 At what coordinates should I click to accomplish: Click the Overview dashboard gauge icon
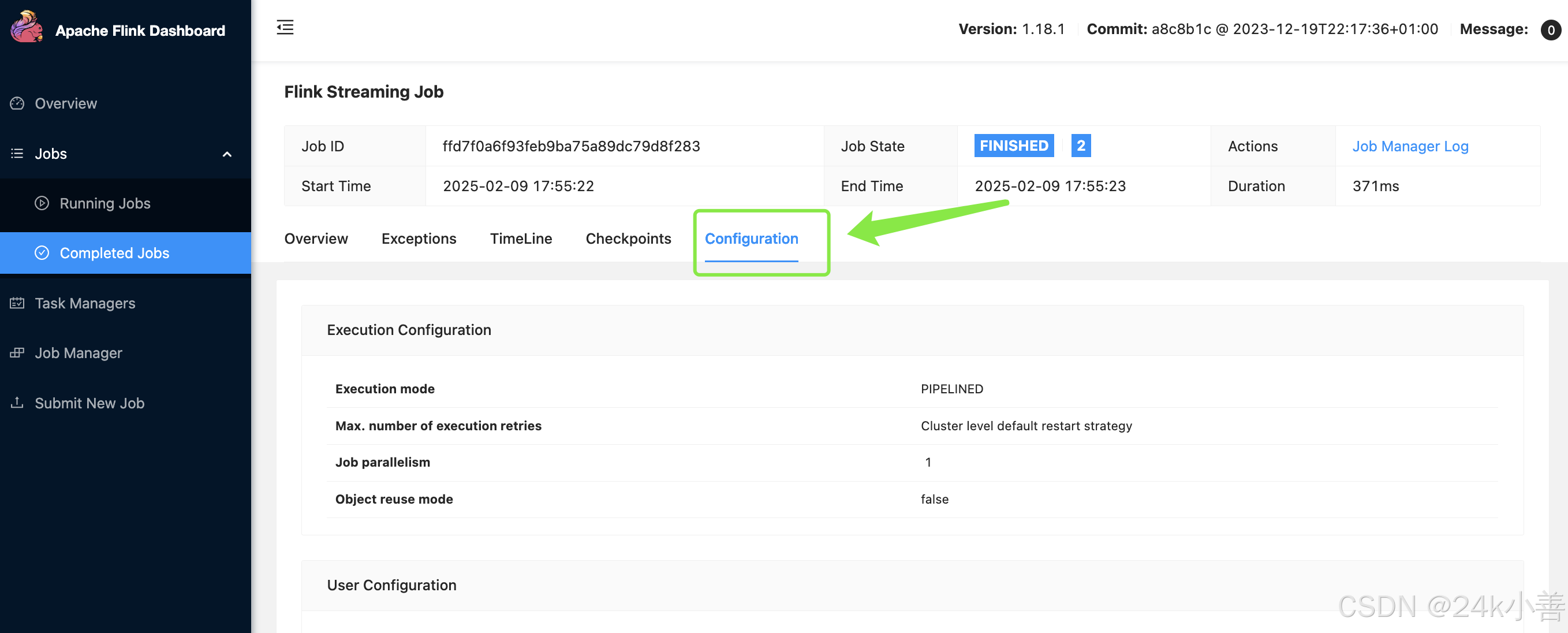pyautogui.click(x=17, y=103)
